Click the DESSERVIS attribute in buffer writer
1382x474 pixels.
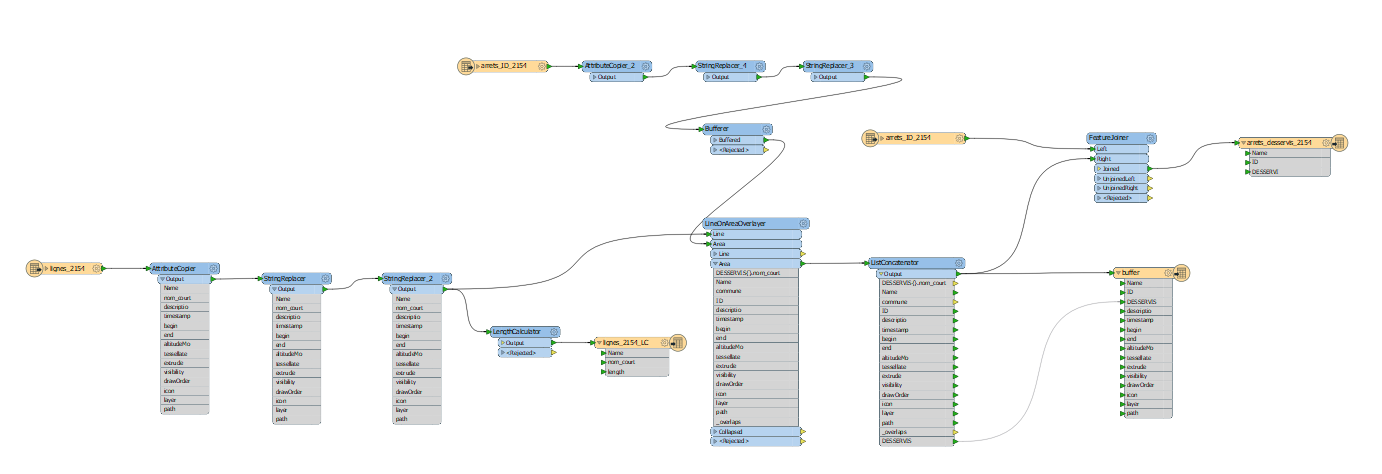(x=1141, y=301)
